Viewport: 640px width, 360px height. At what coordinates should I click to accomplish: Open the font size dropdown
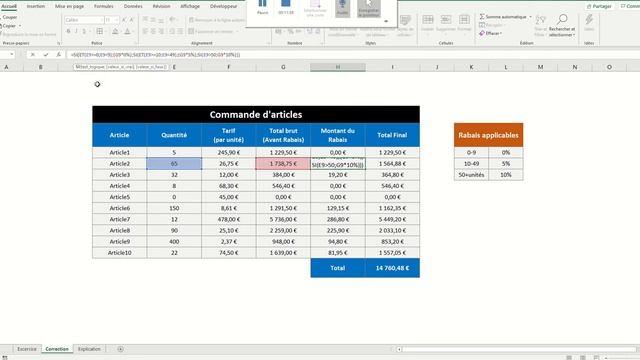coord(117,20)
